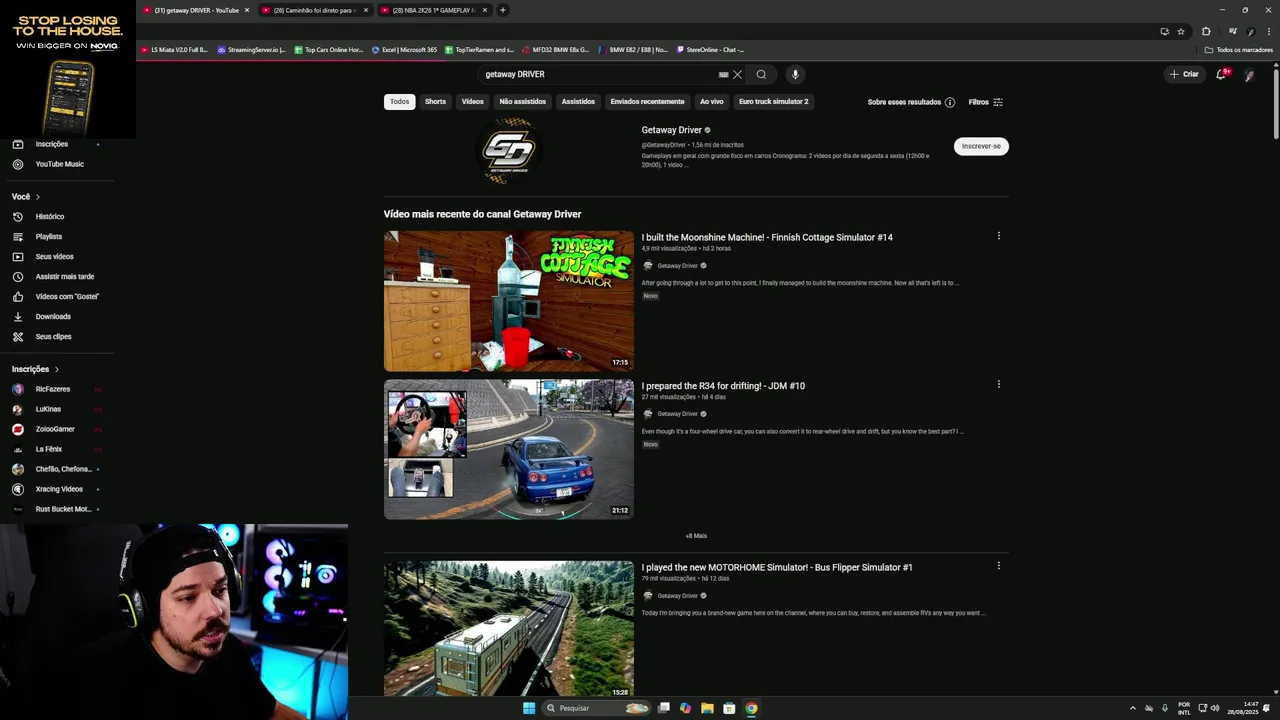Image resolution: width=1280 pixels, height=720 pixels.
Task: Expand the Você section
Action: tap(26, 197)
